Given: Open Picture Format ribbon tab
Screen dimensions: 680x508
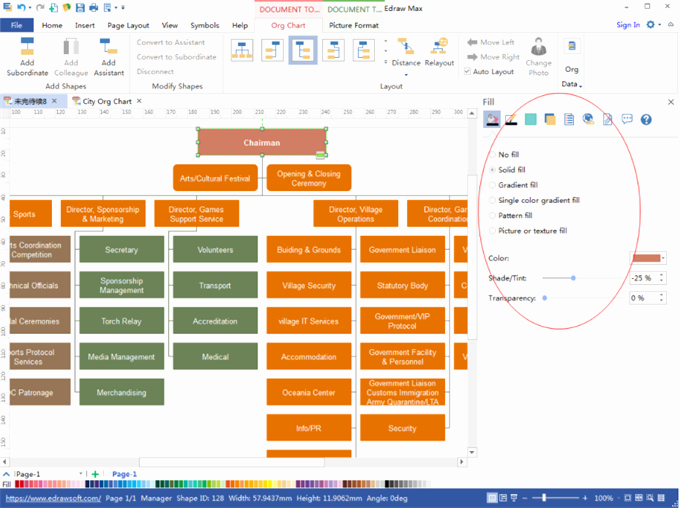Looking at the screenshot, I should [353, 25].
